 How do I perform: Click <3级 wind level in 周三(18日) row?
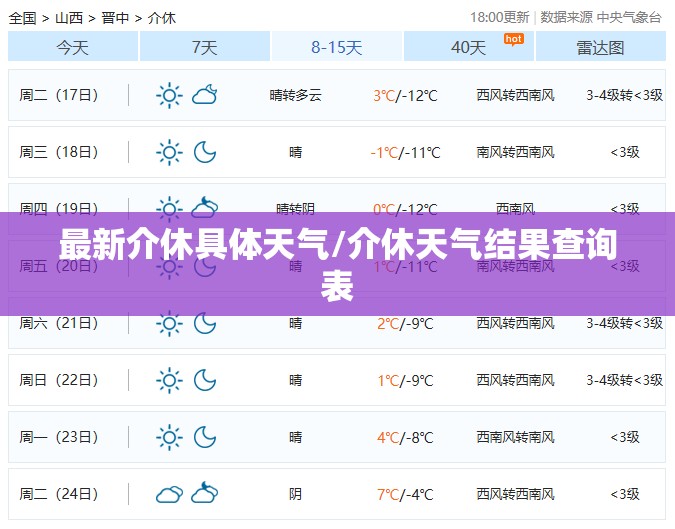tap(625, 152)
